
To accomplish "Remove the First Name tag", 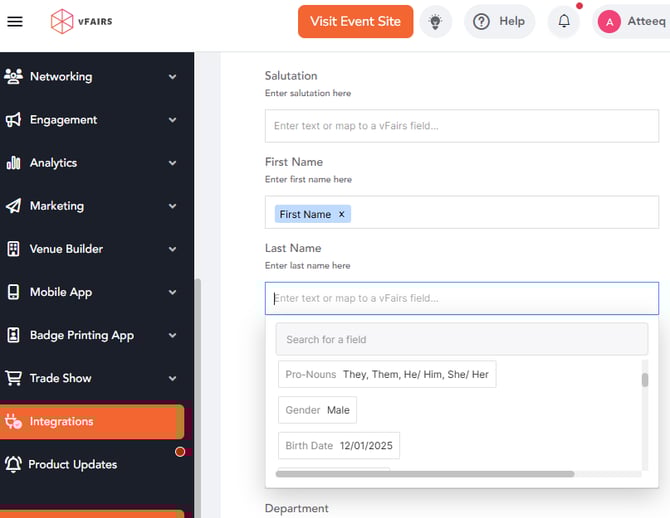I will 341,214.
